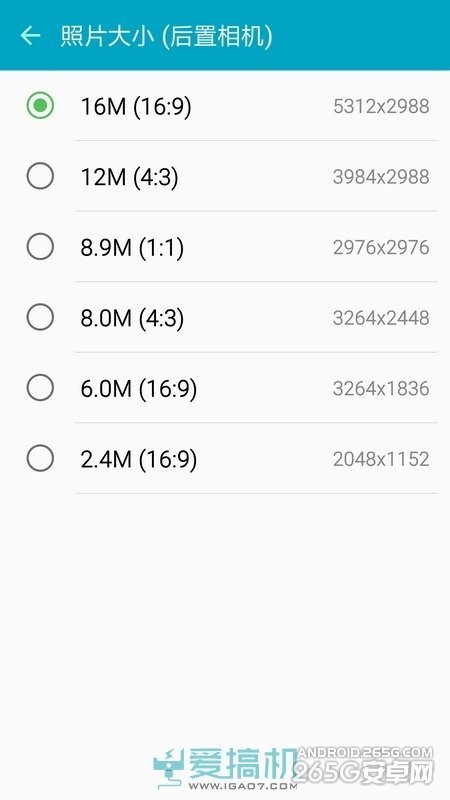Choose the 8.9M (1:1) label text
This screenshot has height=800, width=450.
point(132,248)
